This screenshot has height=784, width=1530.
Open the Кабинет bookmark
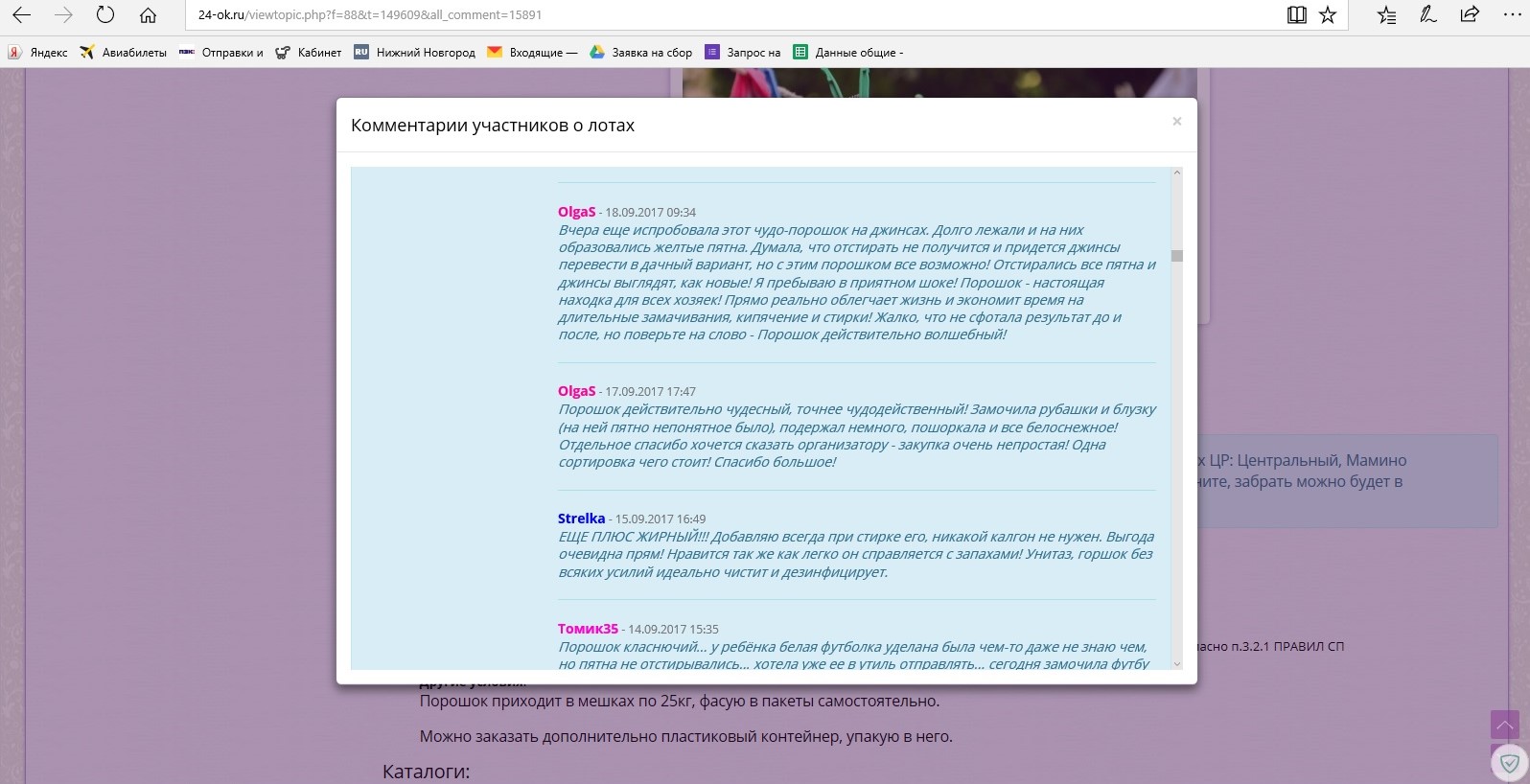(x=309, y=53)
